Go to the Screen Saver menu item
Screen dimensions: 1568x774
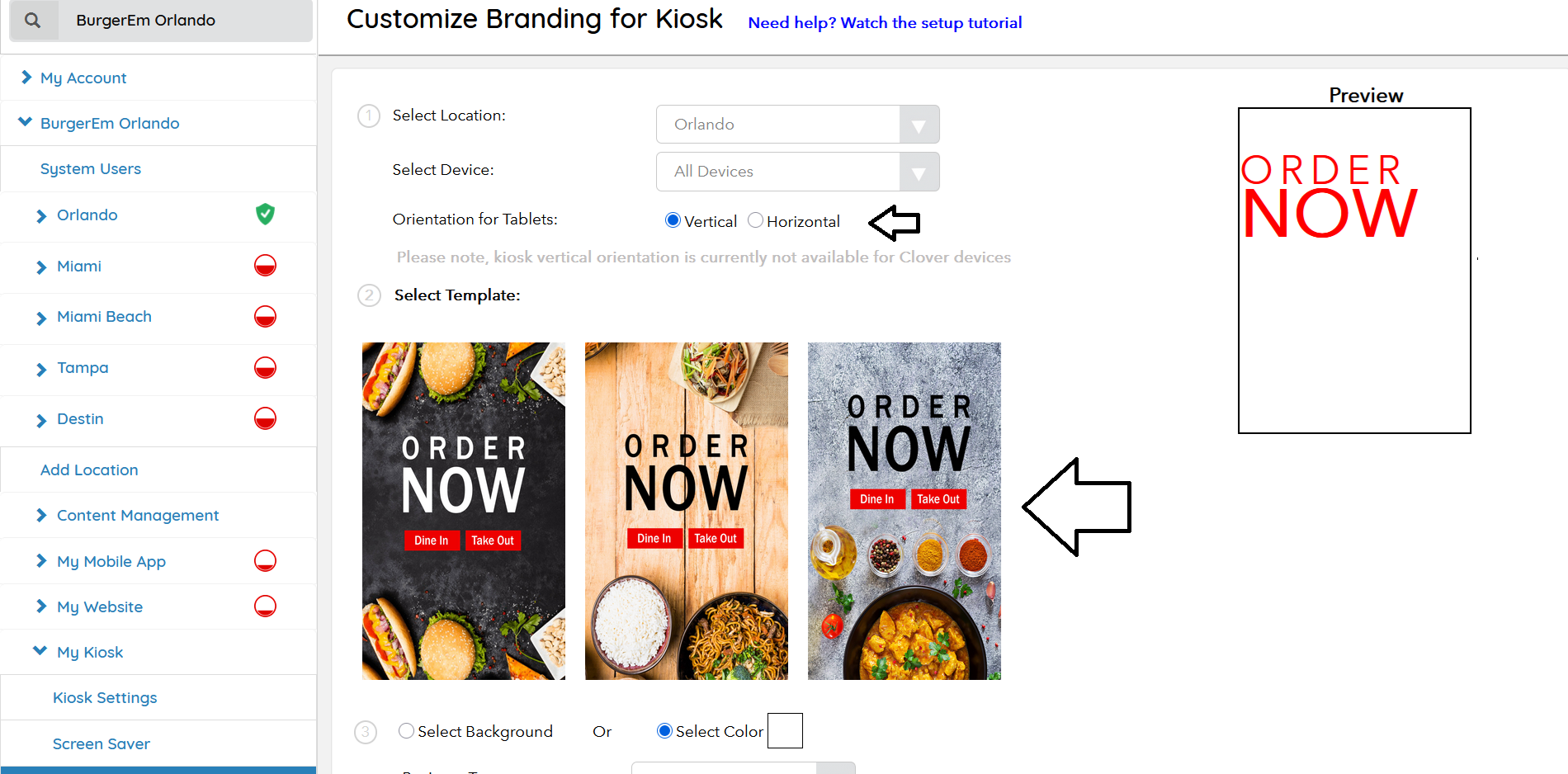[102, 744]
